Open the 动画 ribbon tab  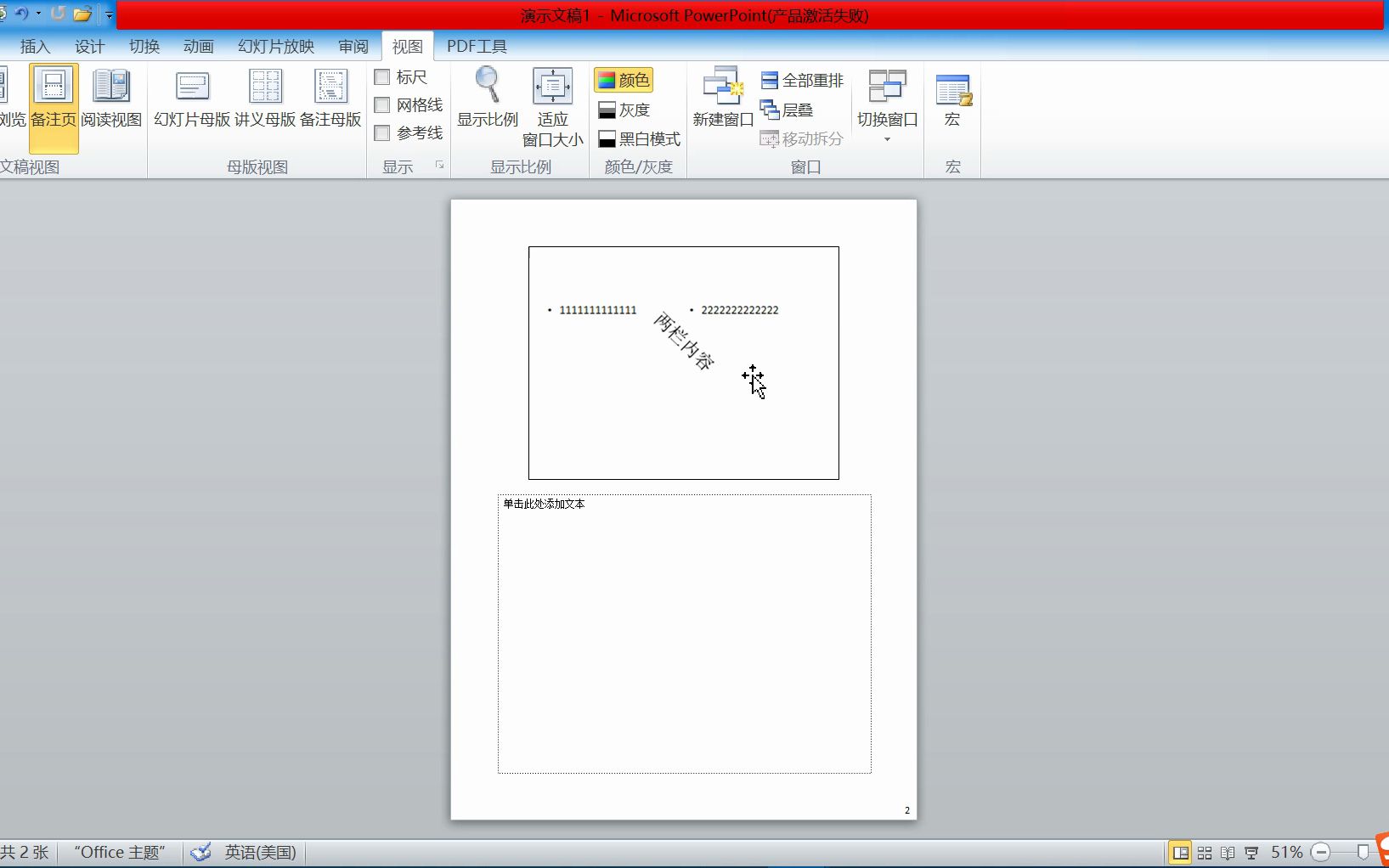(x=198, y=47)
